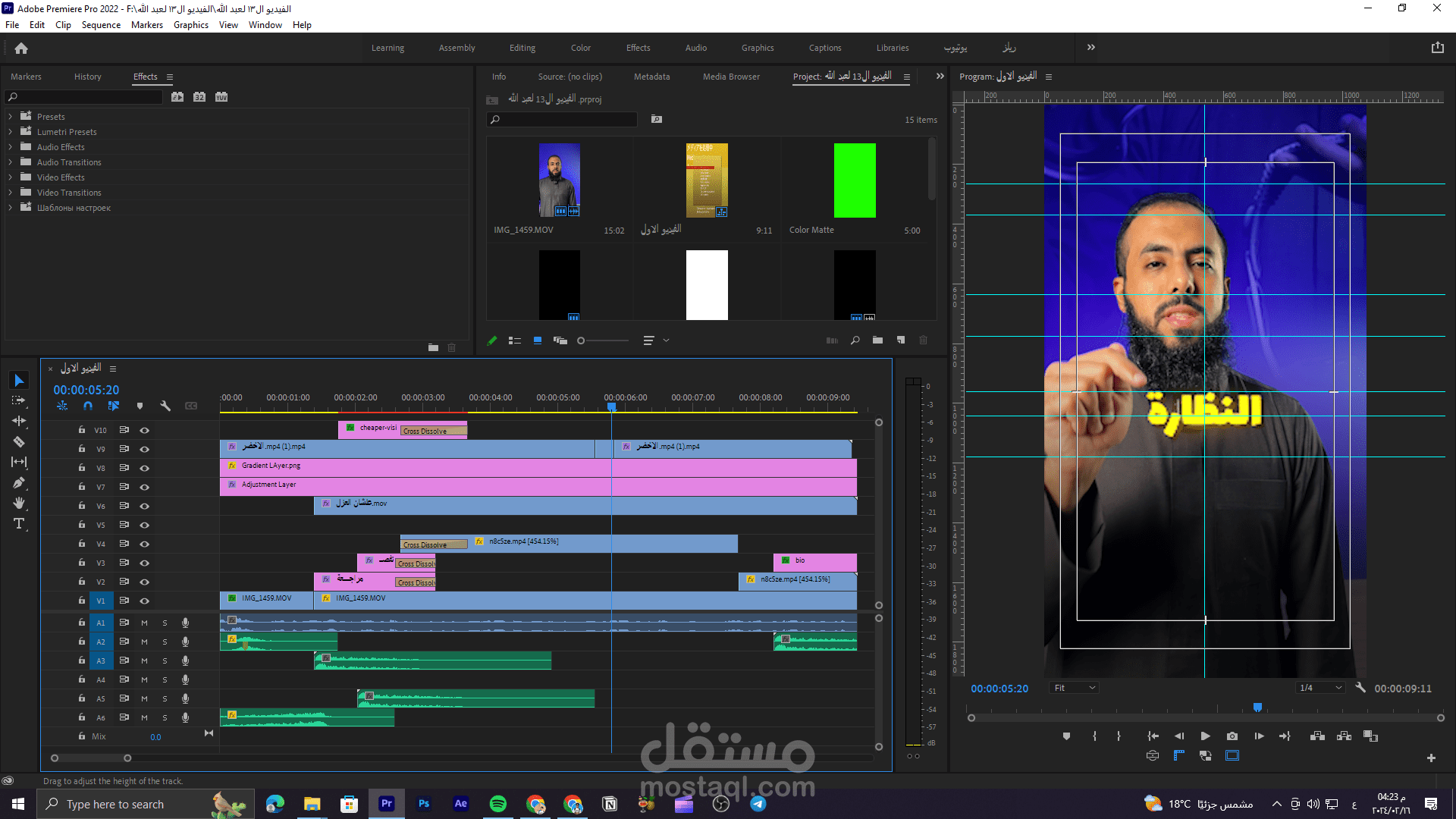Open Photoshop from the taskbar
Screen dimensions: 1456x819
(424, 804)
